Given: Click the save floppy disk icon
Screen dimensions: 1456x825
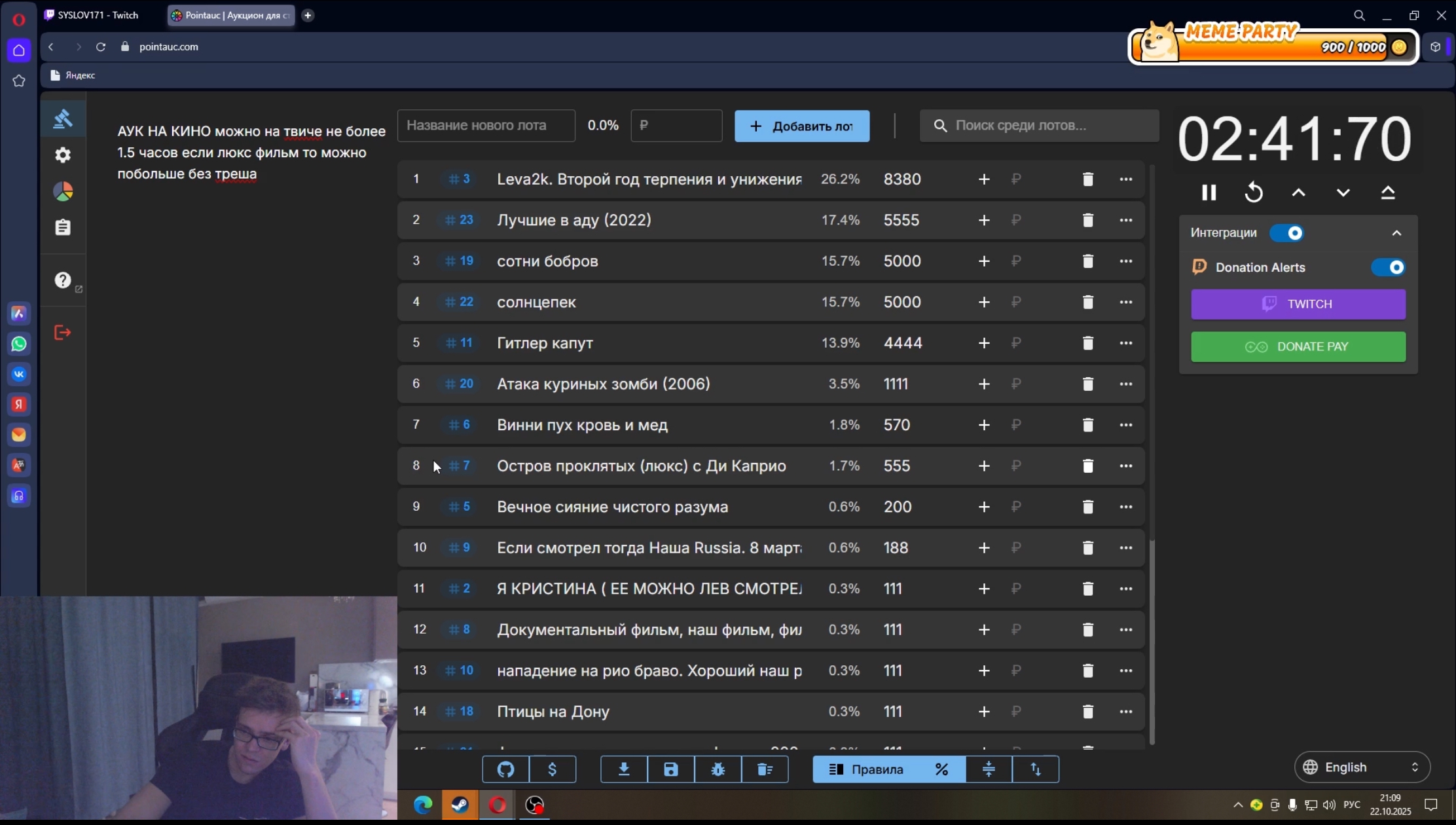Looking at the screenshot, I should (670, 769).
